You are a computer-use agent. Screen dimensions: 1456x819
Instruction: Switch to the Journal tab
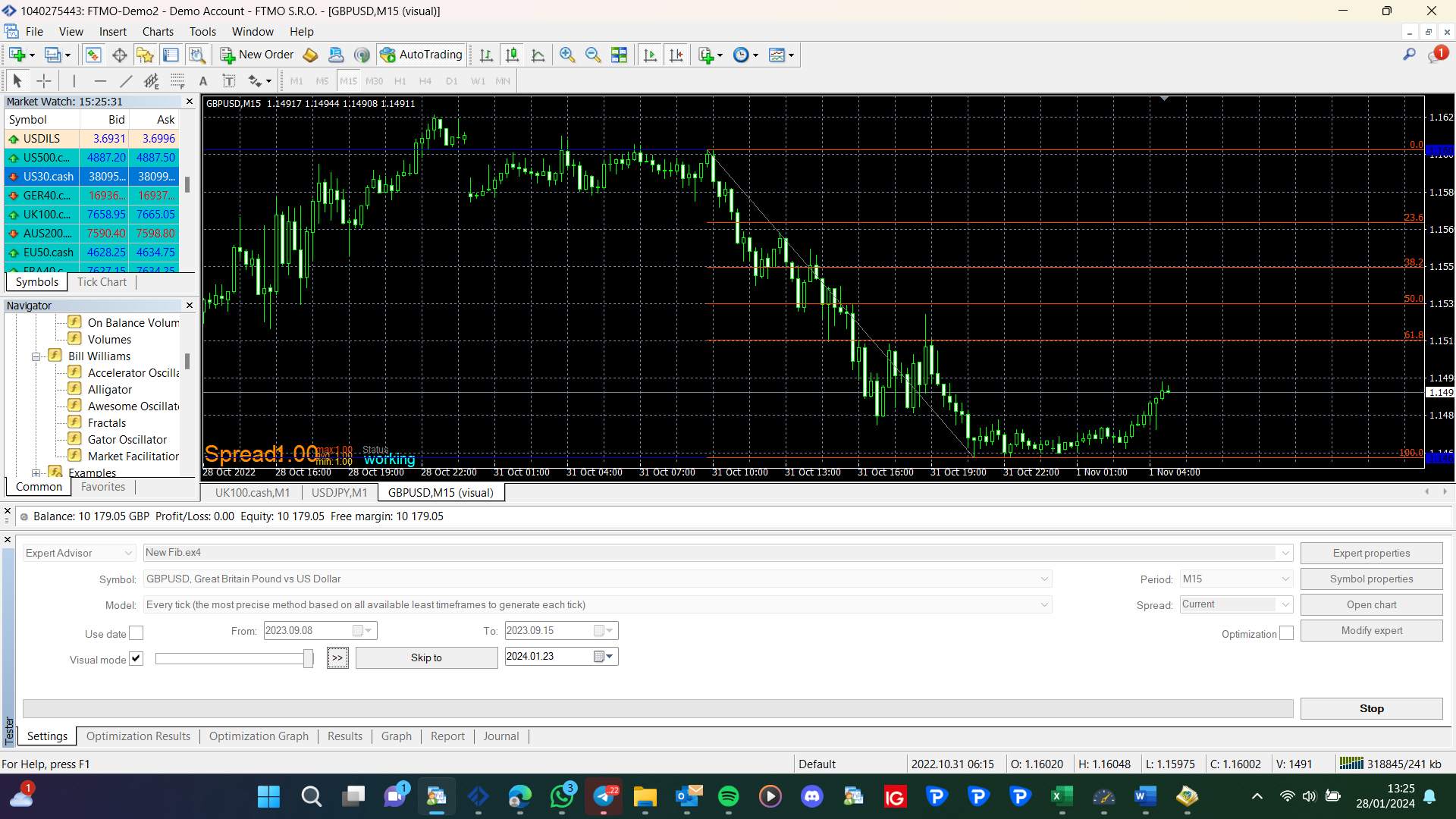(501, 736)
